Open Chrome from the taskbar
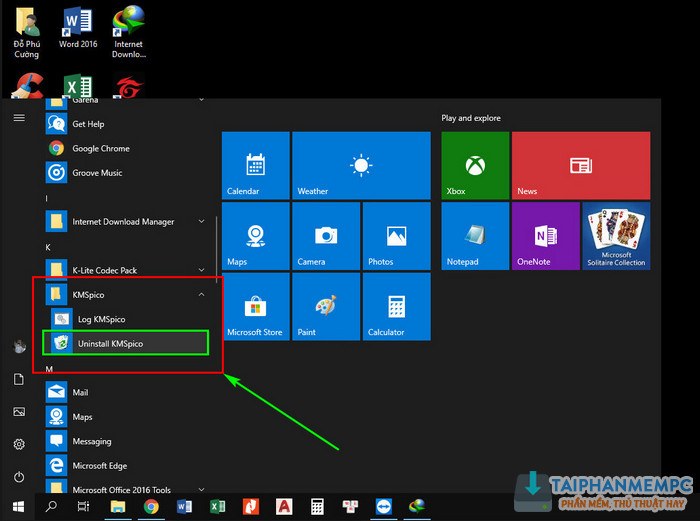The image size is (700, 521). point(151,507)
